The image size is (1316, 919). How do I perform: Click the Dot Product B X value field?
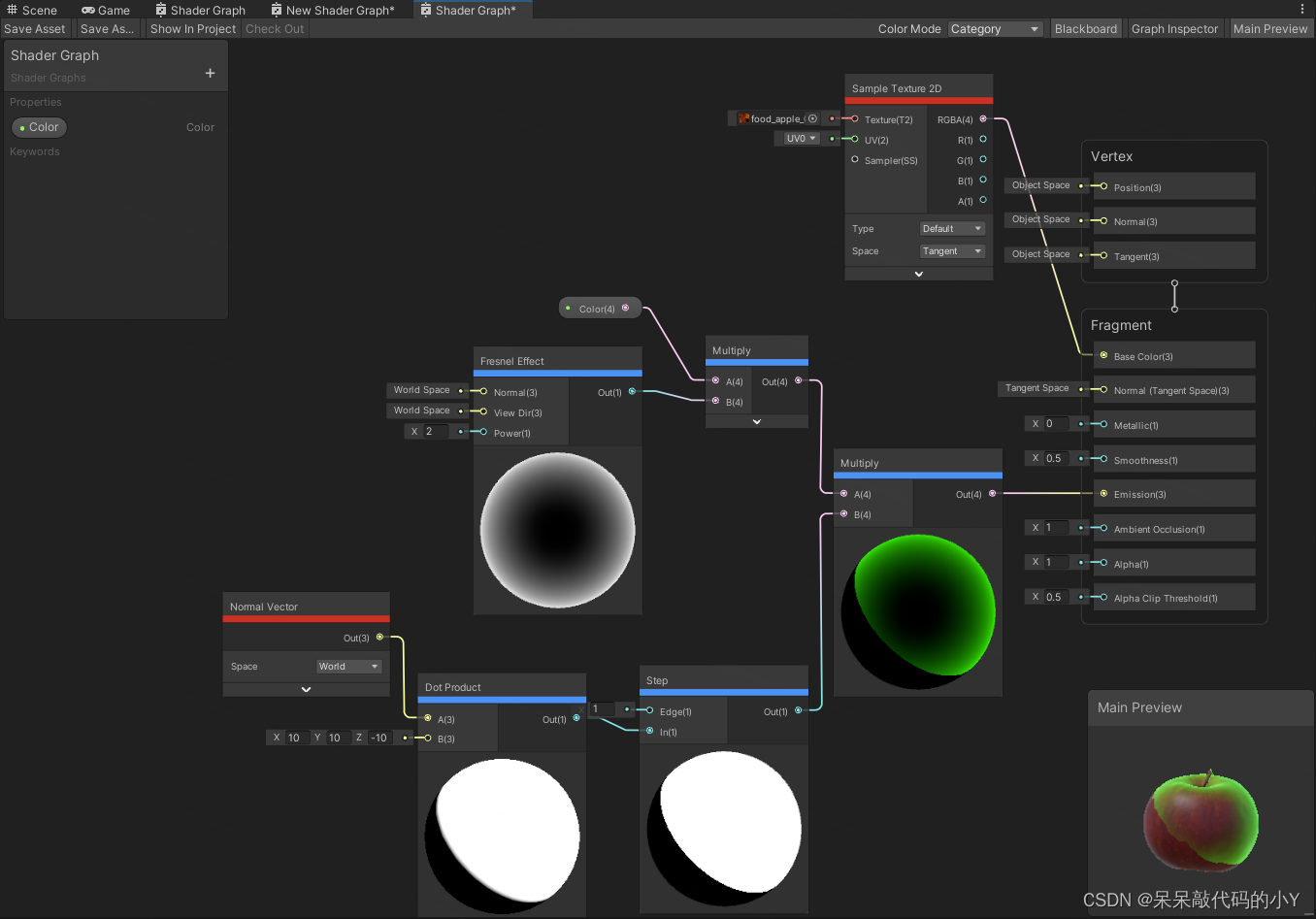[x=298, y=738]
